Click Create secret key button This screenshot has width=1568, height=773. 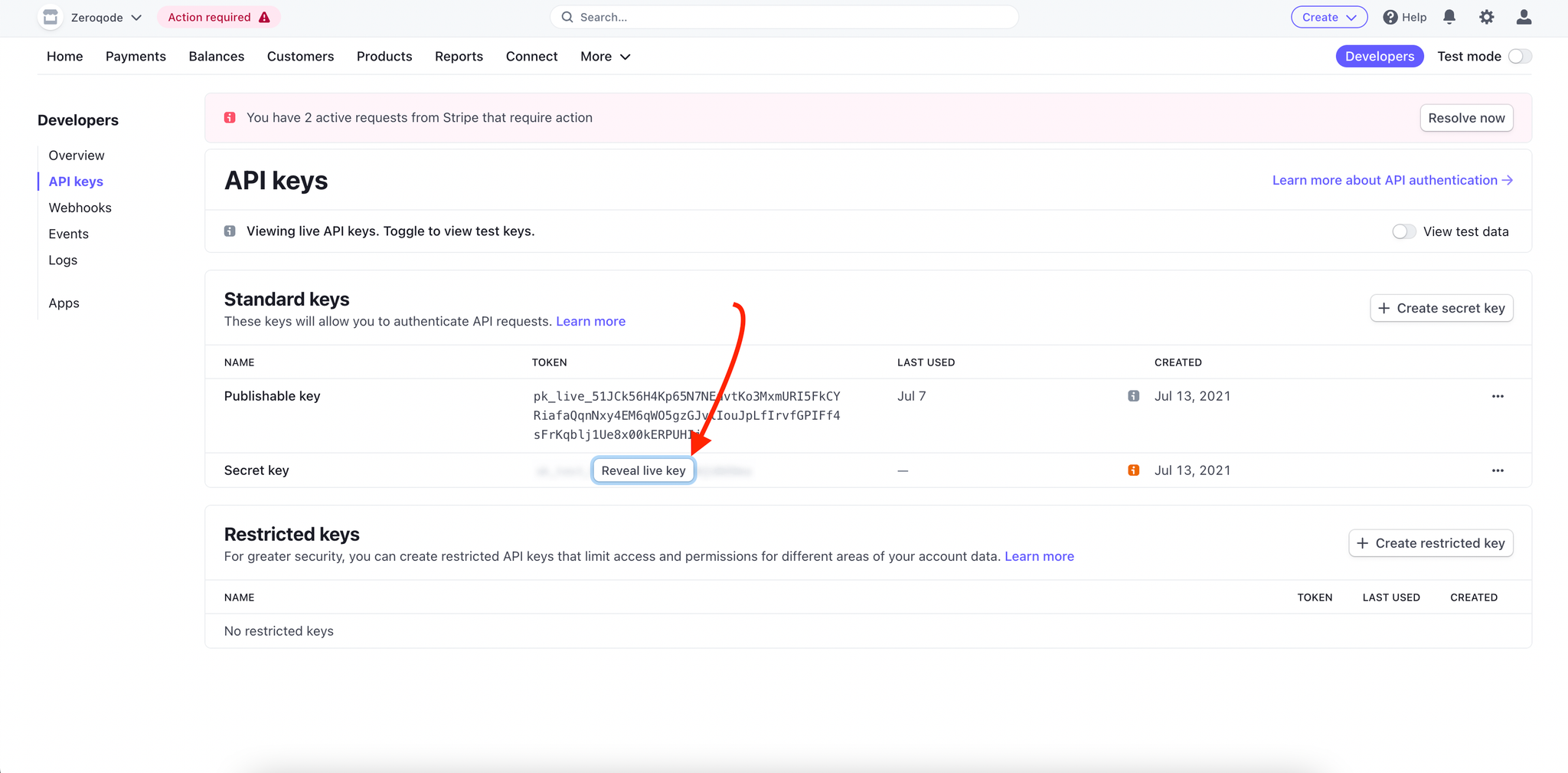pyautogui.click(x=1442, y=308)
